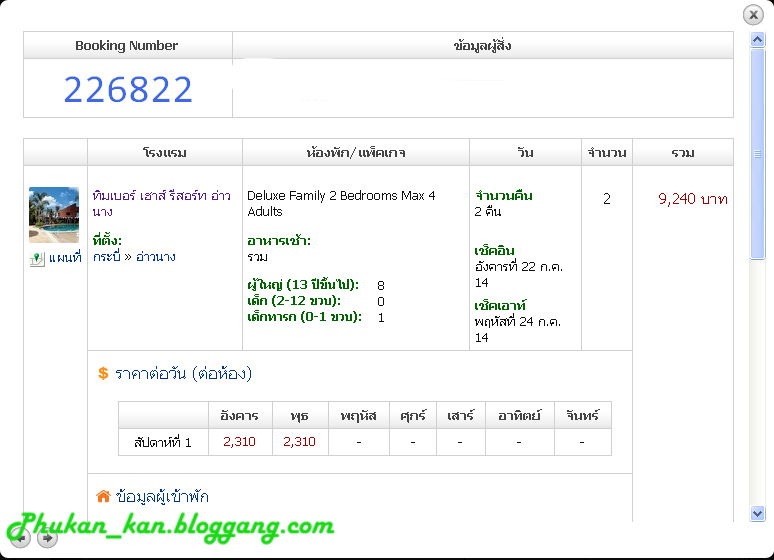Click the วัน column header

pos(525,152)
